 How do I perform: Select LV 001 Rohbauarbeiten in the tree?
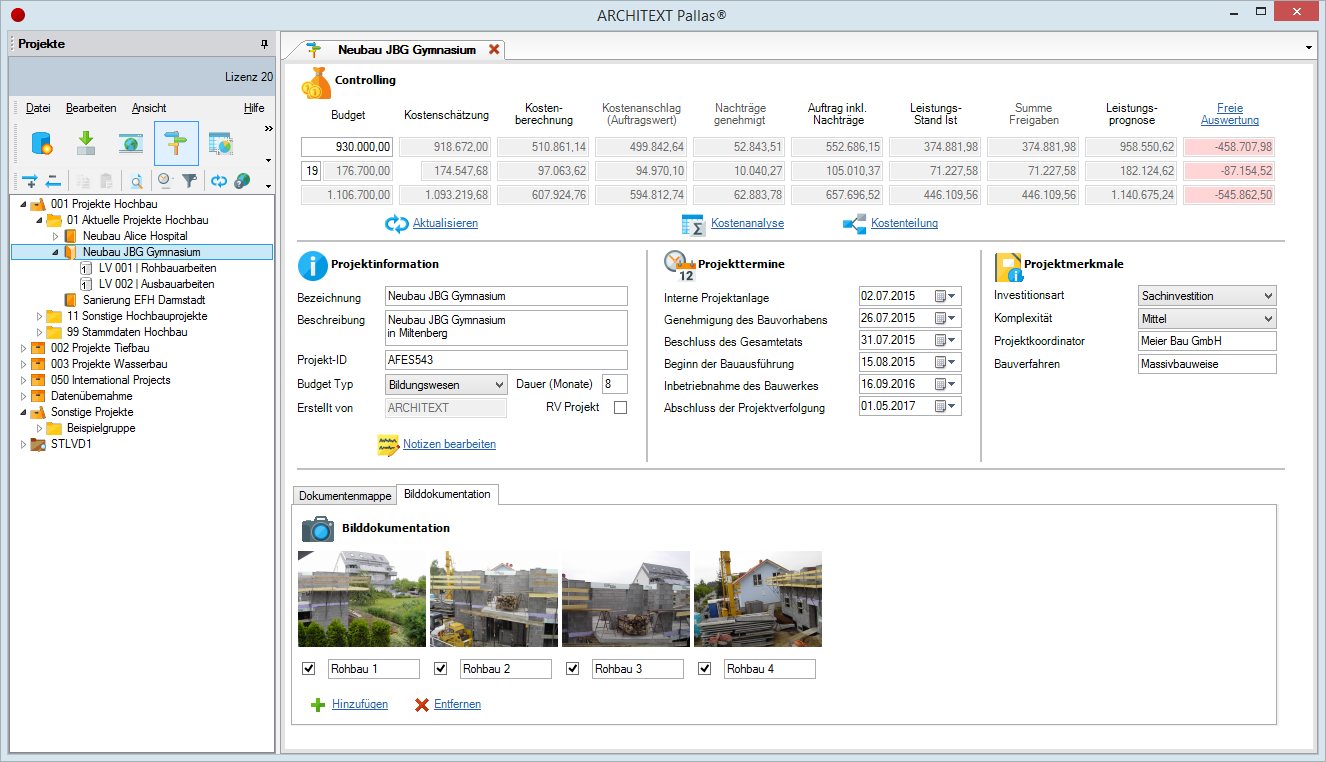click(x=158, y=268)
